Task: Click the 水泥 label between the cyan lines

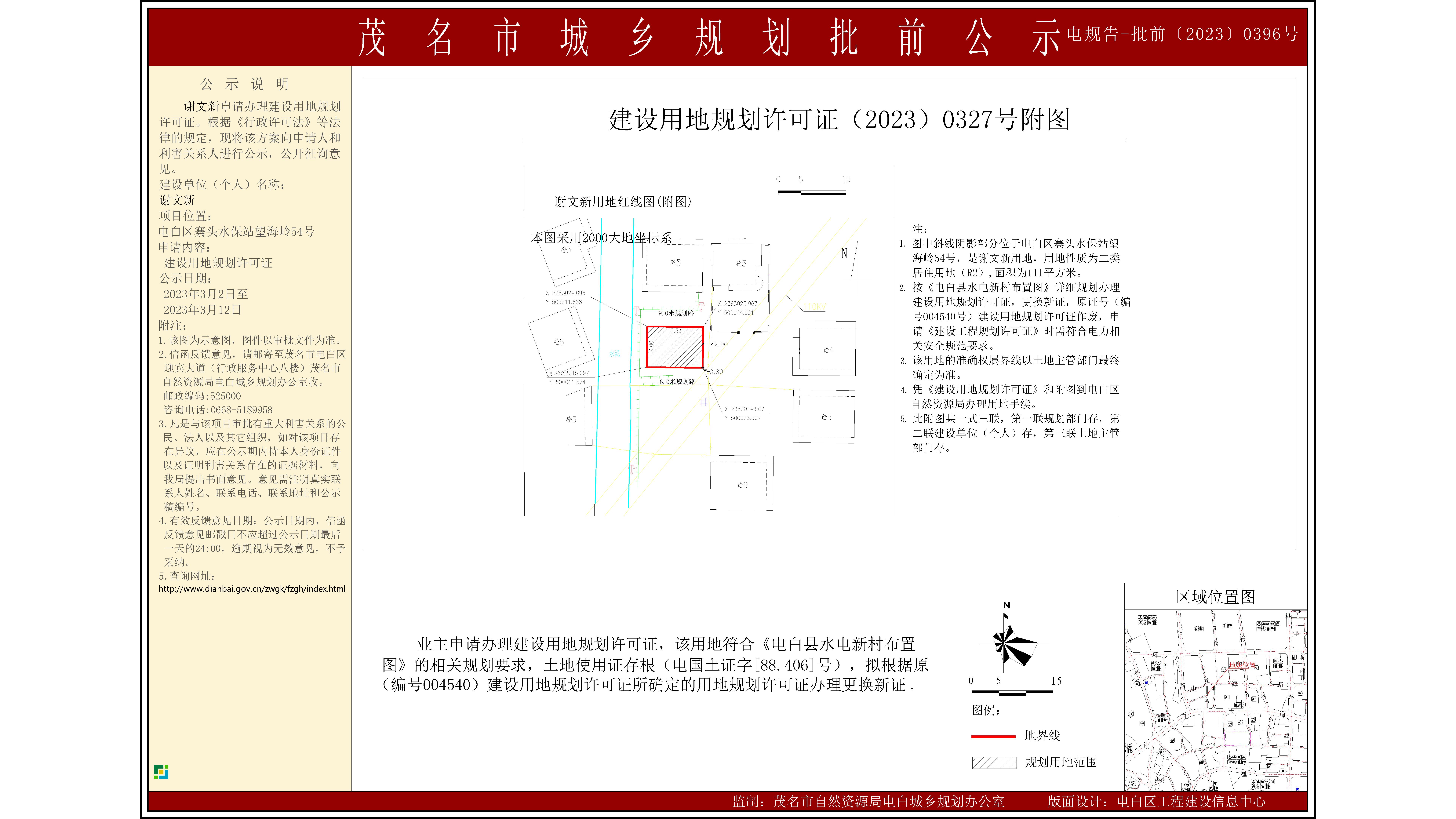Action: point(614,354)
